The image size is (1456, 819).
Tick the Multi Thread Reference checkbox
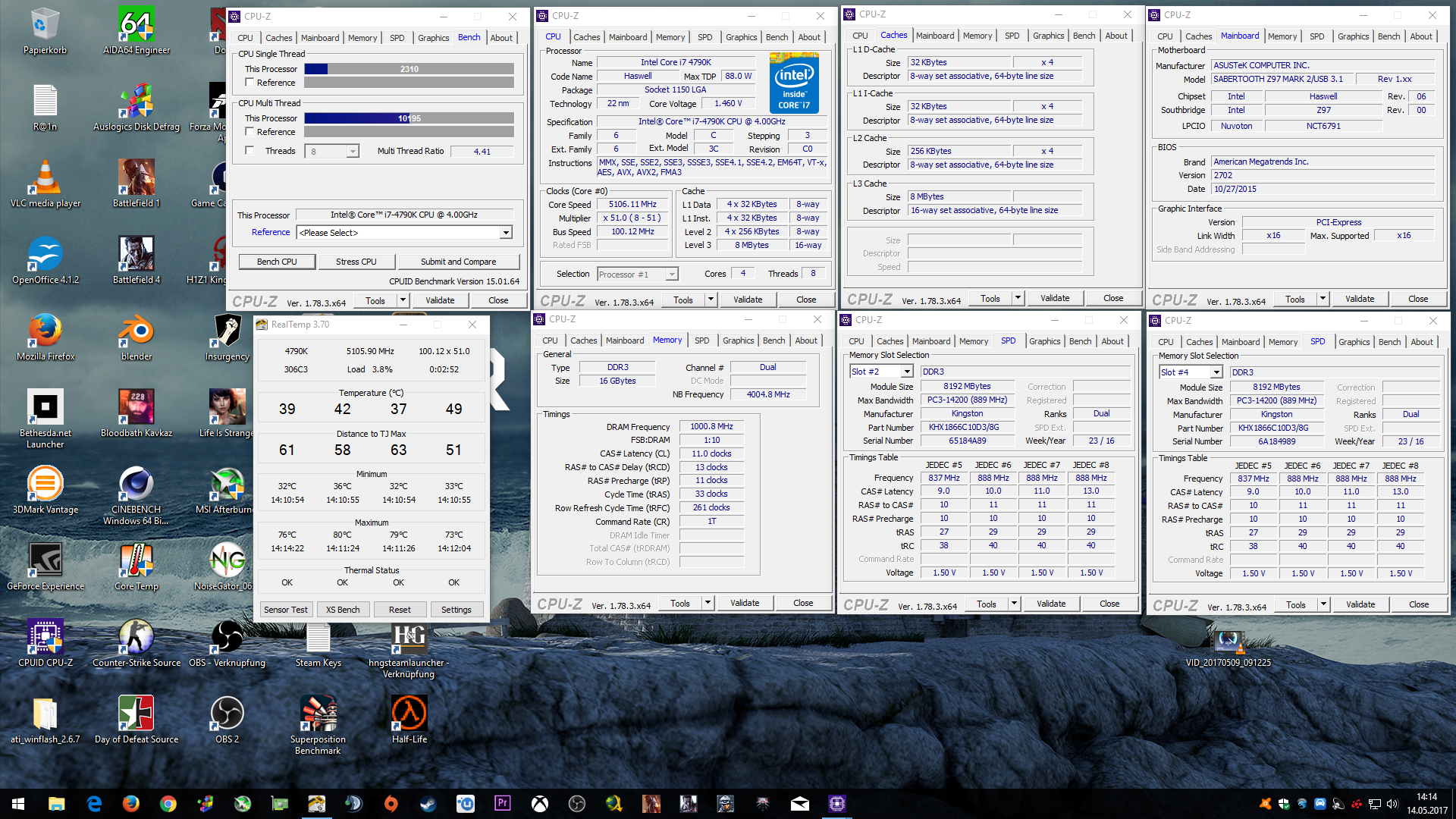pos(249,132)
